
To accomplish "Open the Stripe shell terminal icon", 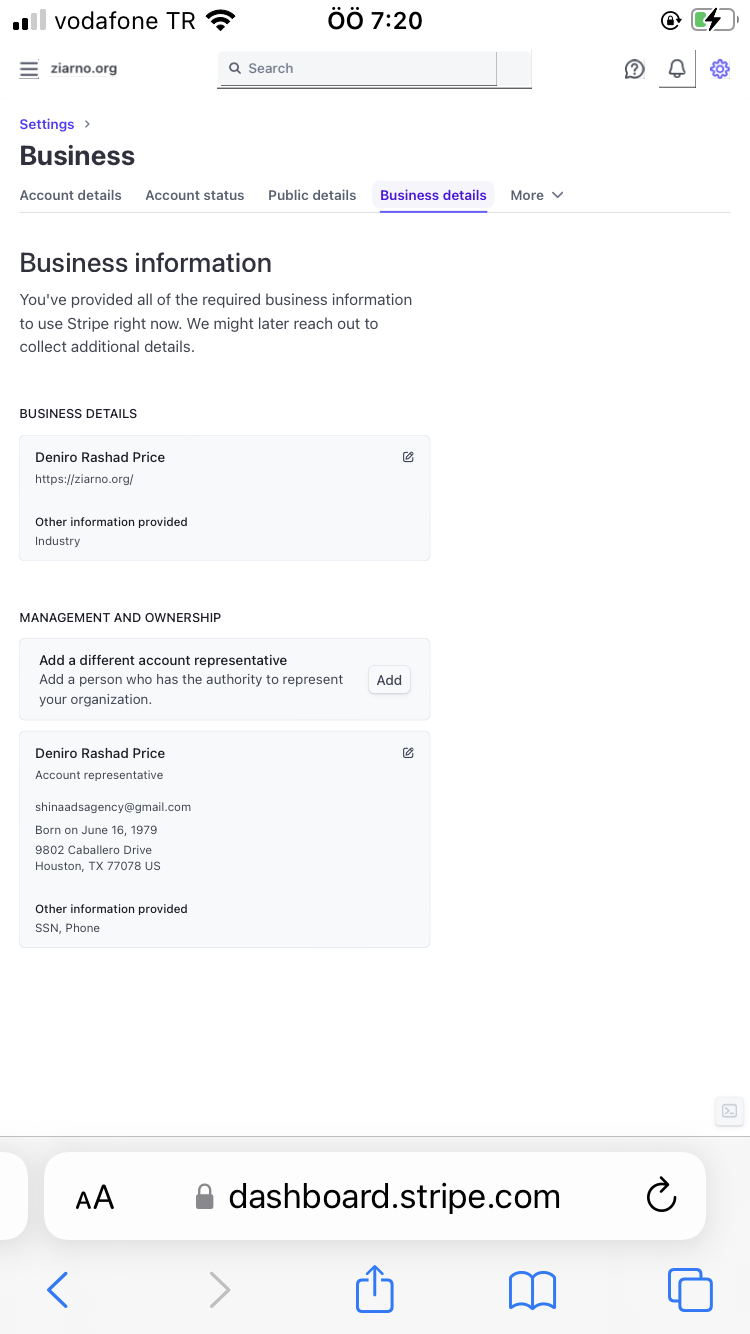I will point(730,1111).
